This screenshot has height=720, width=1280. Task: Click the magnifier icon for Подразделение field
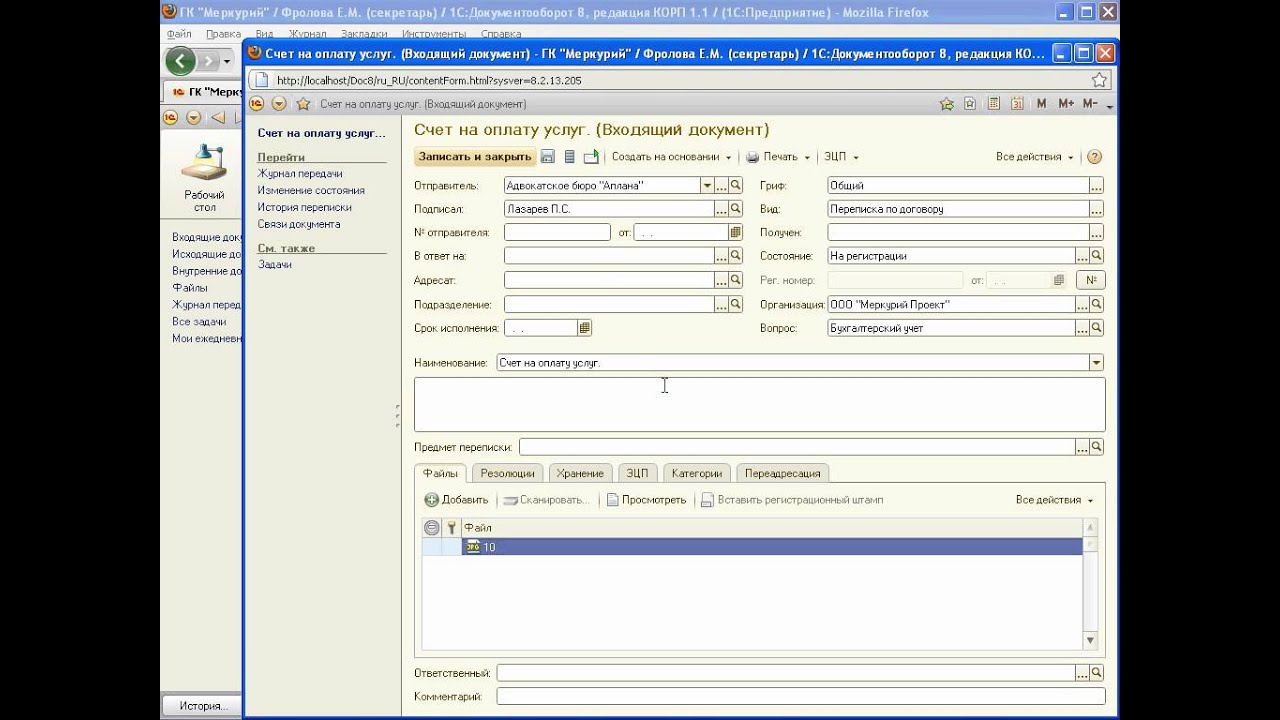click(736, 304)
